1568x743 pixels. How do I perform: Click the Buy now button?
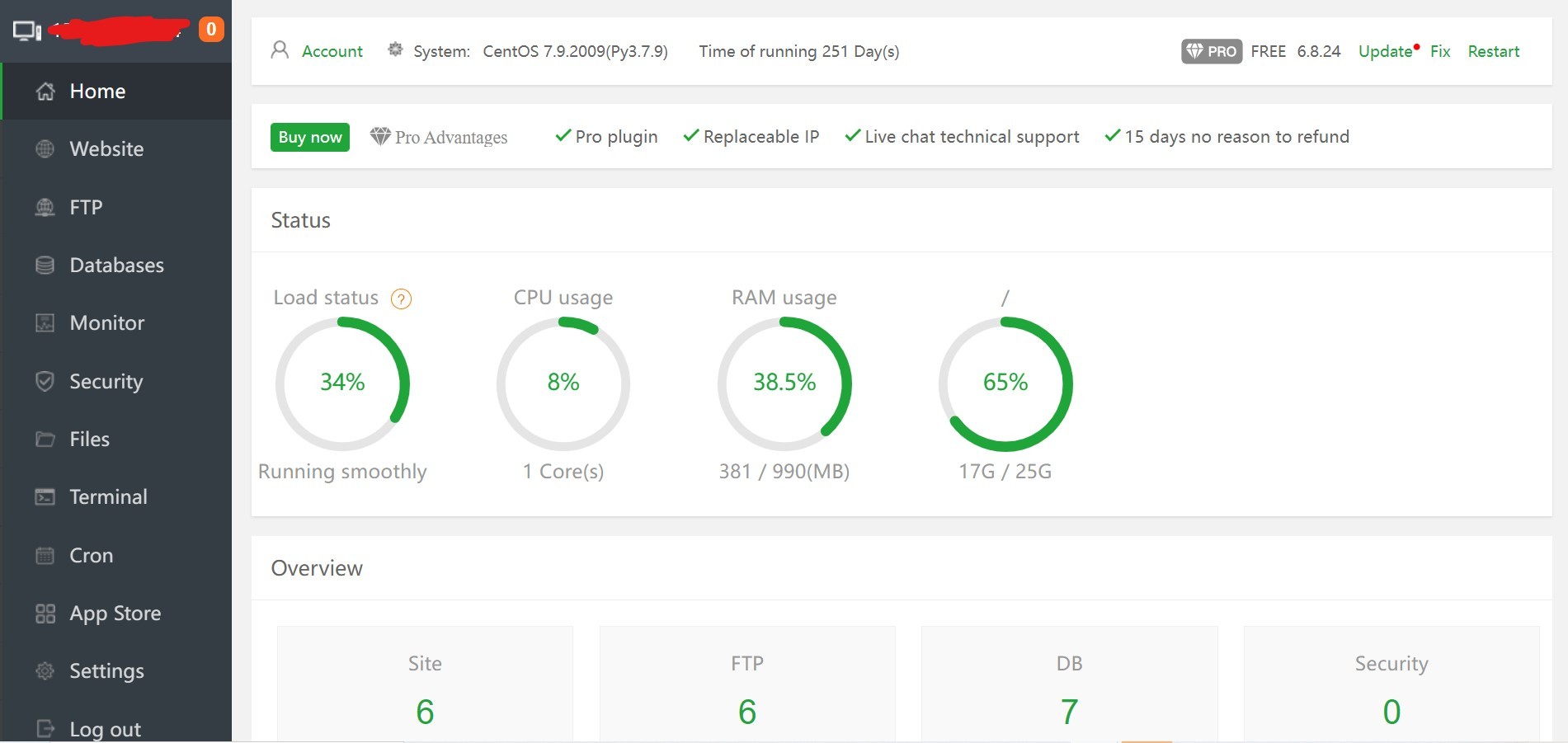pyautogui.click(x=309, y=137)
